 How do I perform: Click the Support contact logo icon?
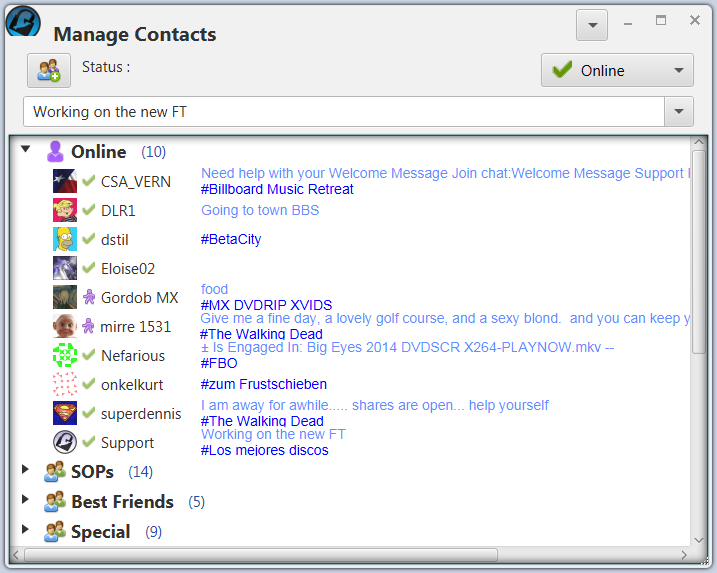[65, 442]
